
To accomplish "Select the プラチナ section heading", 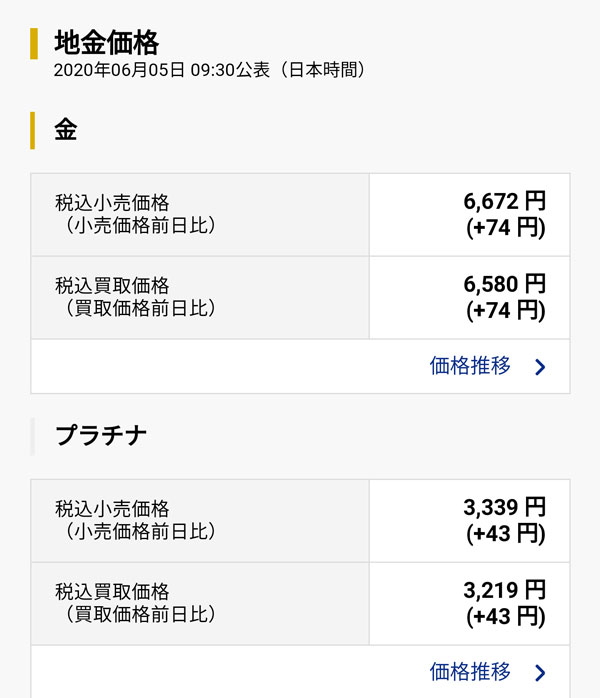I will (x=102, y=435).
